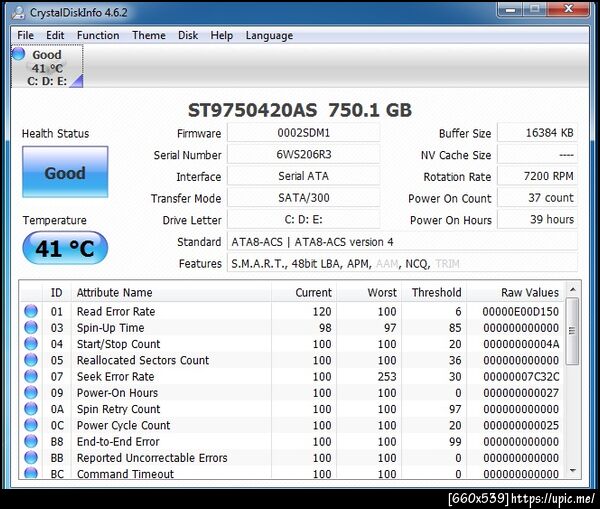Click status orb for Seek Error Rate

(x=31, y=376)
